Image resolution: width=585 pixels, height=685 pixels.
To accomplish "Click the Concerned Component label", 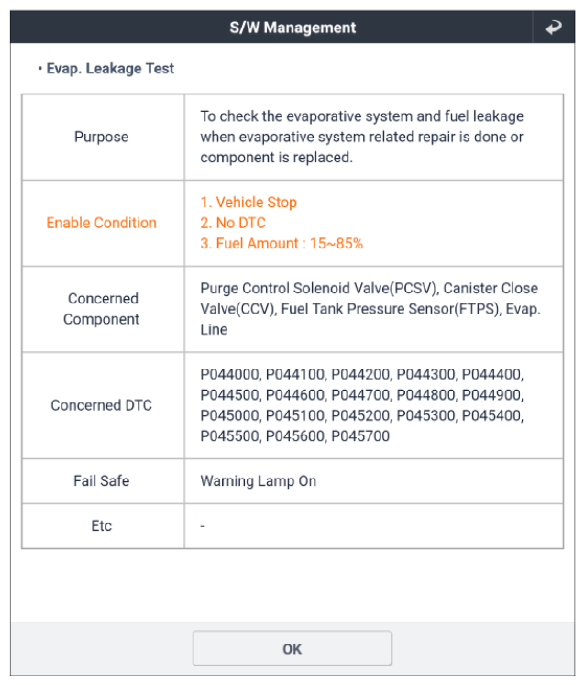I will pos(101,309).
